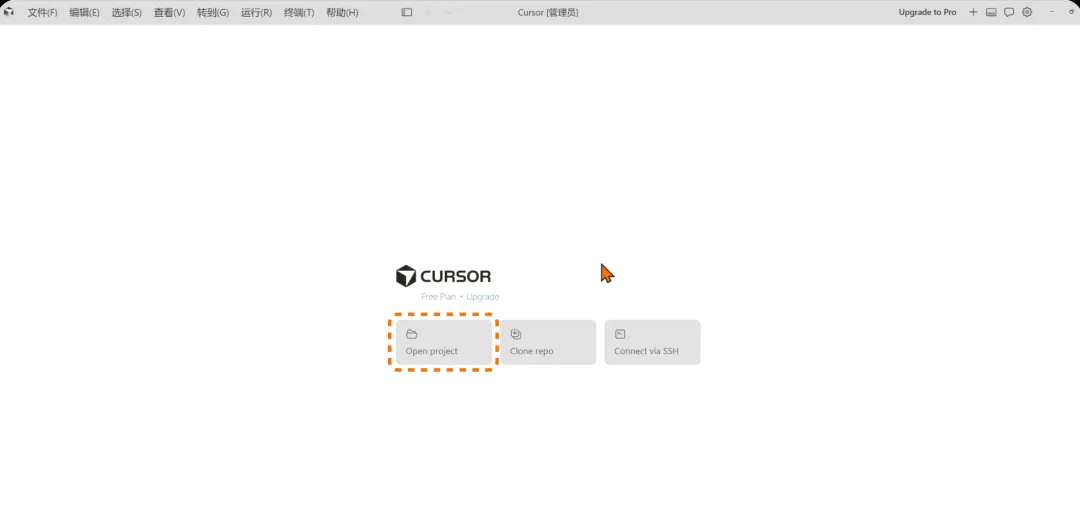Open the 运行(R) menu
Screen dimensions: 1080x510
(x=256, y=12)
